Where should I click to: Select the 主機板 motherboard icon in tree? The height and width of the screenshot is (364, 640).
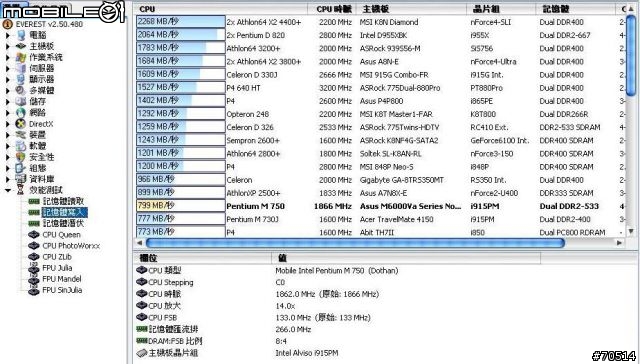point(21,47)
